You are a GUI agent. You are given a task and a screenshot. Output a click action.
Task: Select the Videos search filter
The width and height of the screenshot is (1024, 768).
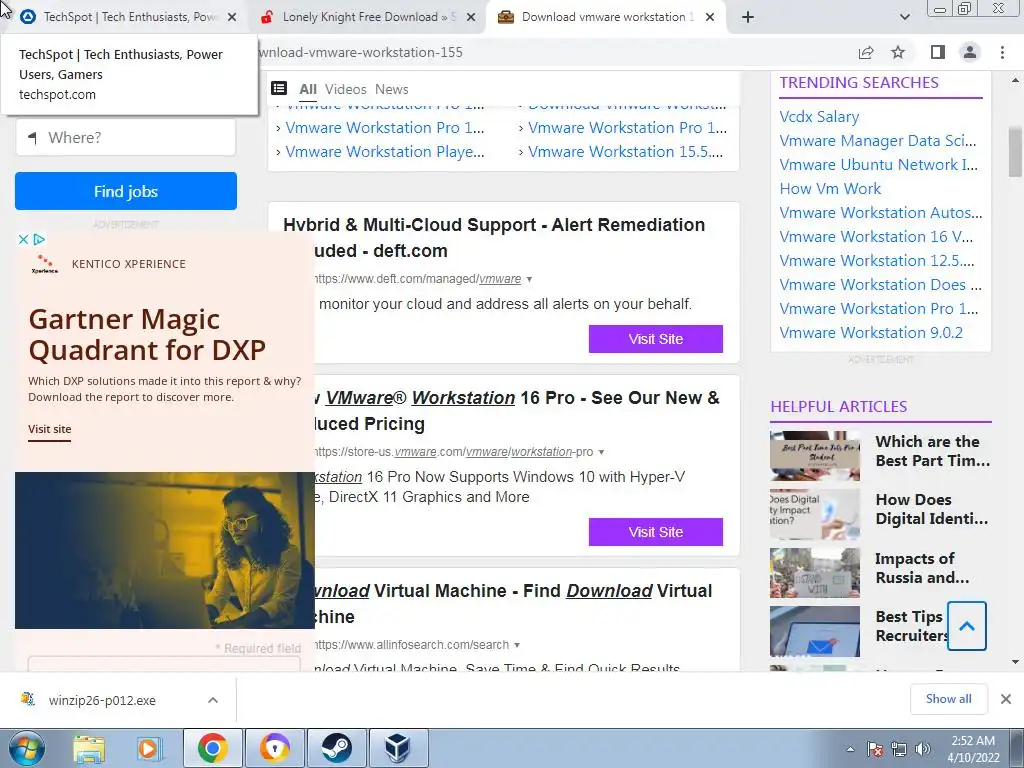click(345, 89)
